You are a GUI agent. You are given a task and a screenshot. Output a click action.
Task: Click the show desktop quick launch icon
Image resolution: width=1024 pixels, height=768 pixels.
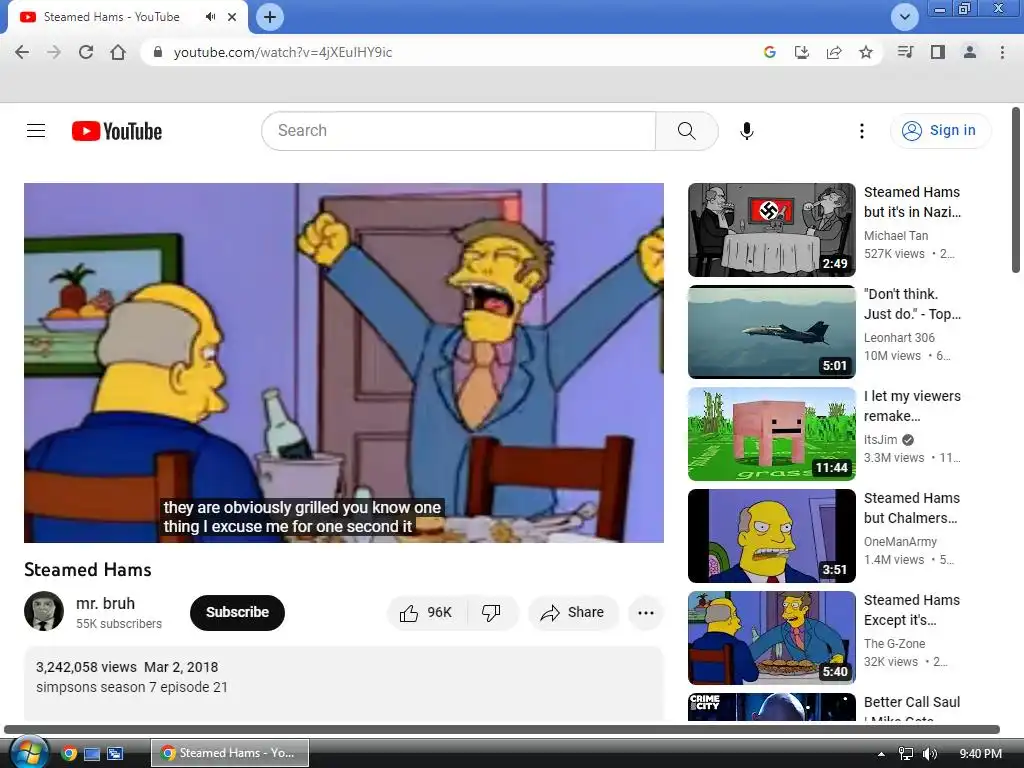pos(92,754)
